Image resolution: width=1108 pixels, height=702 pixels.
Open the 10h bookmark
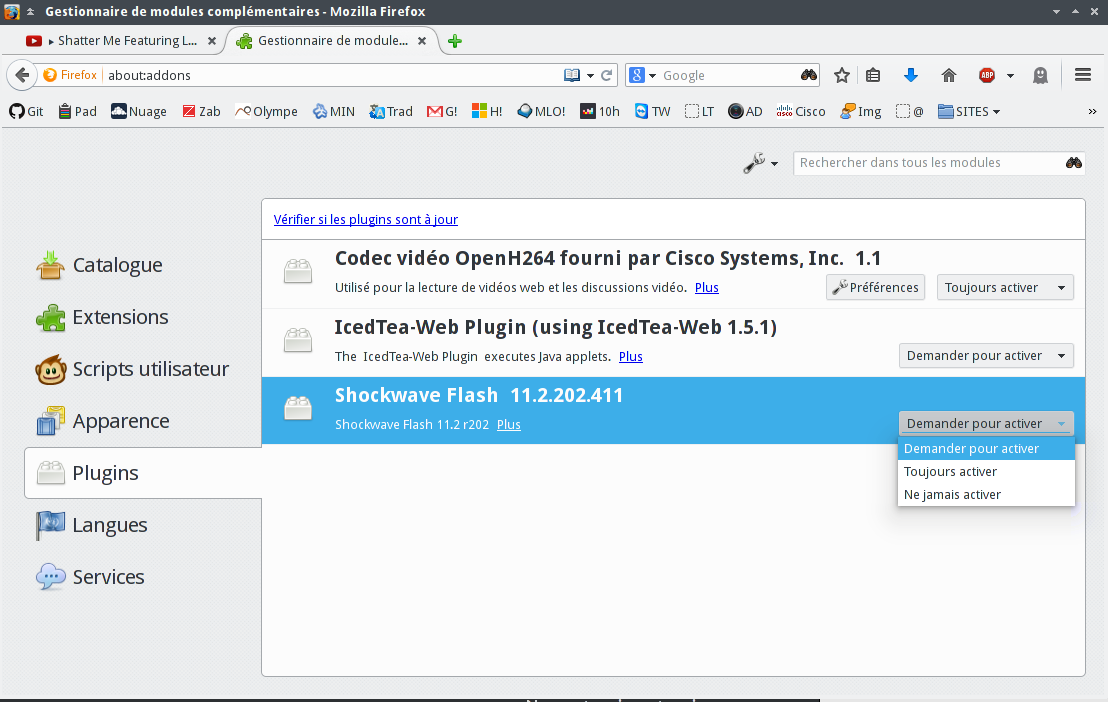(x=600, y=111)
